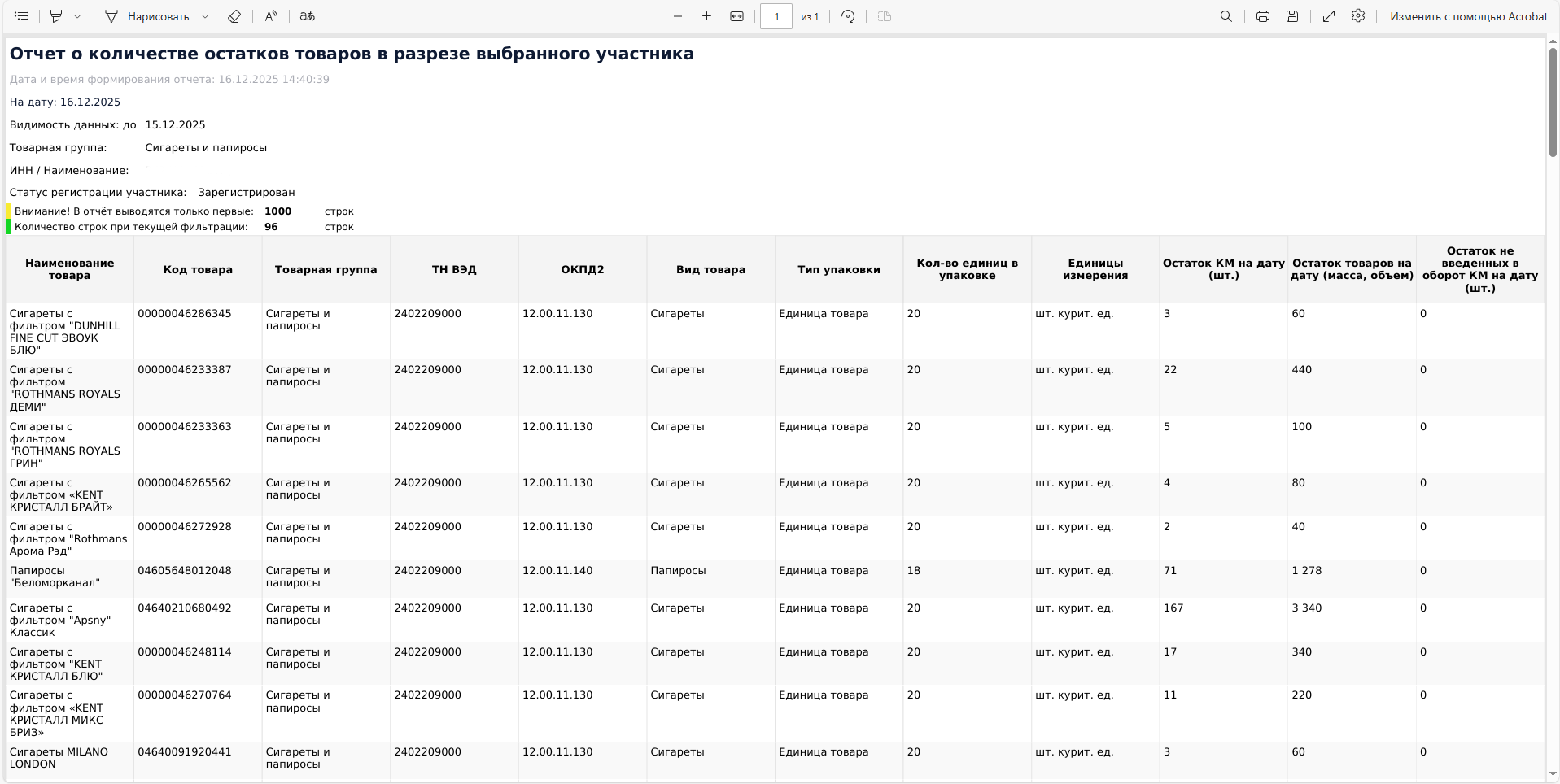Save the PDF with the diskette icon
The image size is (1560, 784).
tap(1292, 16)
